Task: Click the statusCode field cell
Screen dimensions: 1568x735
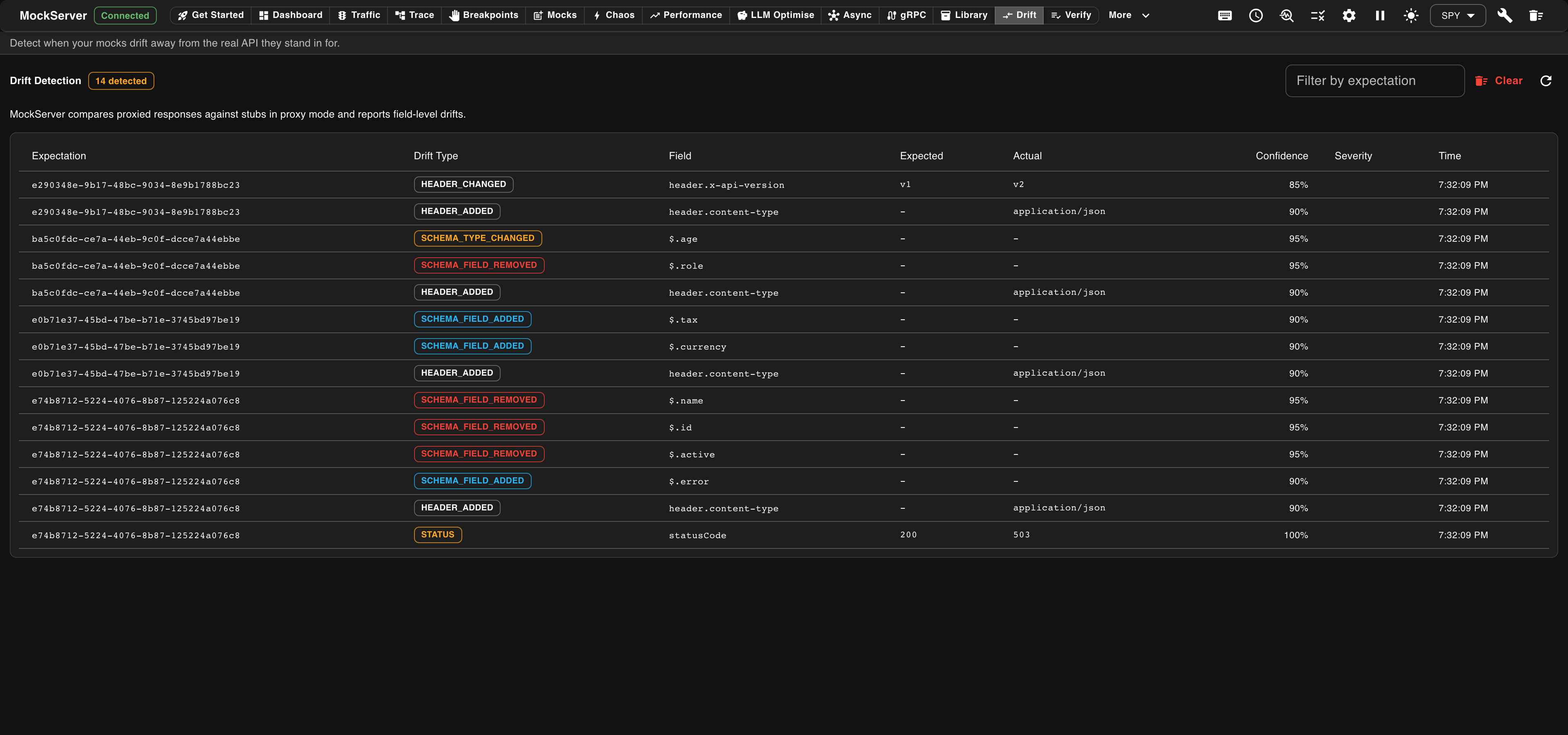Action: tap(697, 535)
